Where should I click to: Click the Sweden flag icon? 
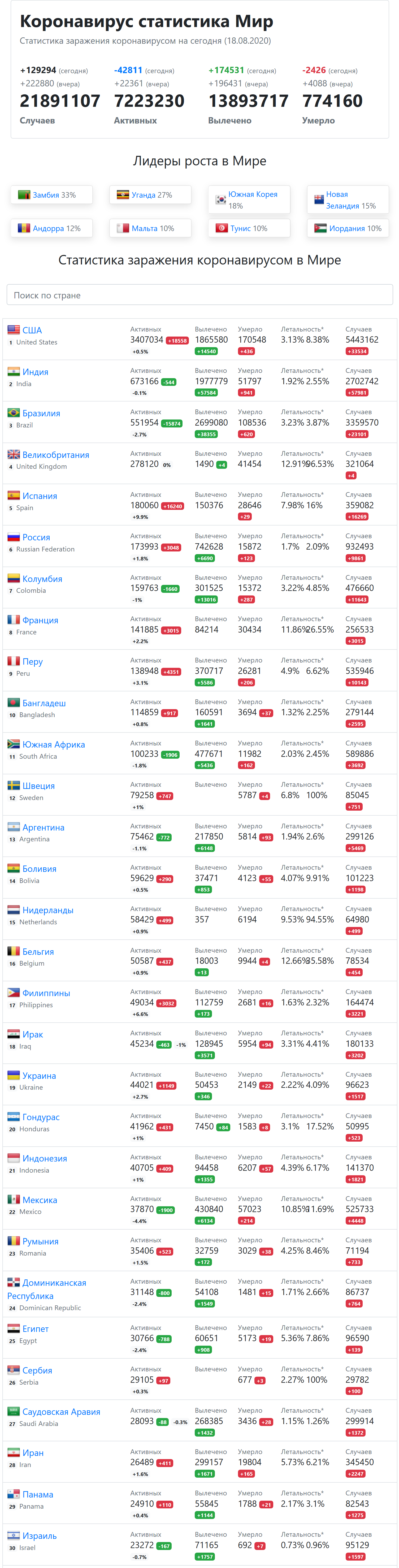[x=14, y=786]
